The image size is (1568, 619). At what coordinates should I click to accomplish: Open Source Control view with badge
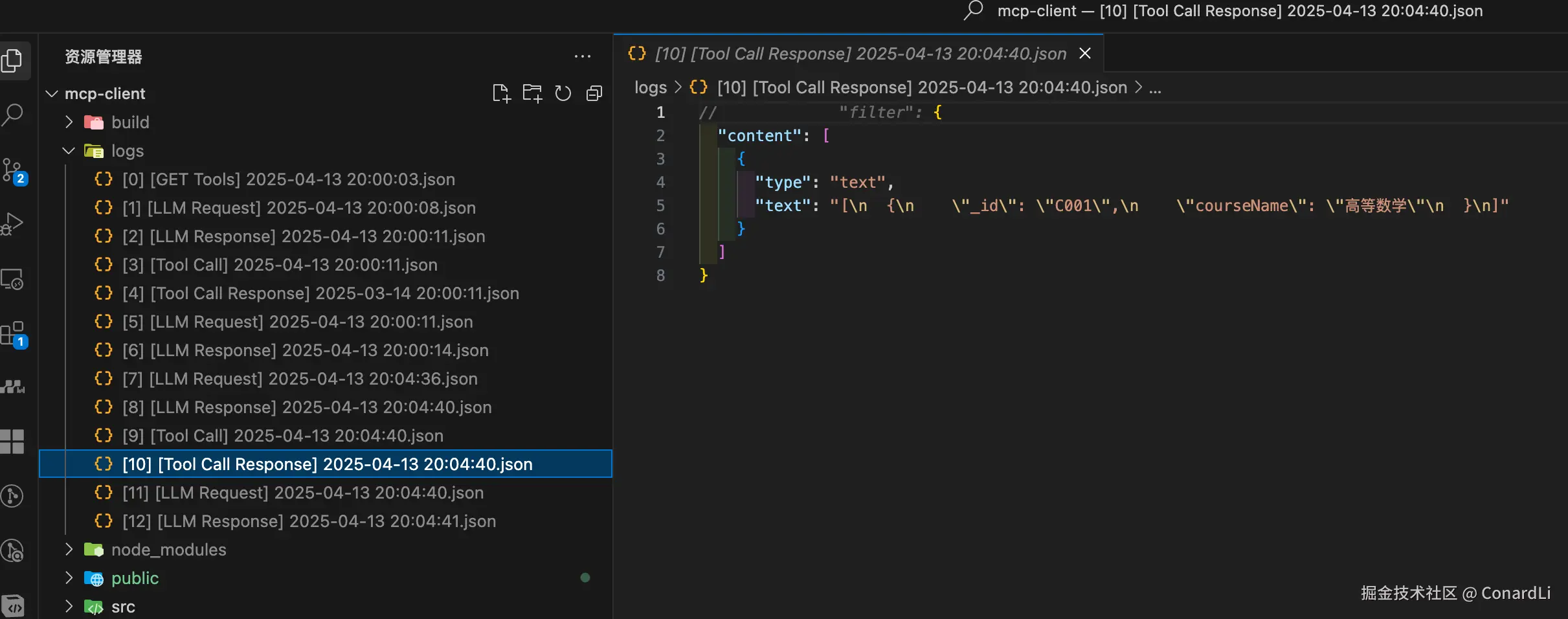tap(13, 170)
